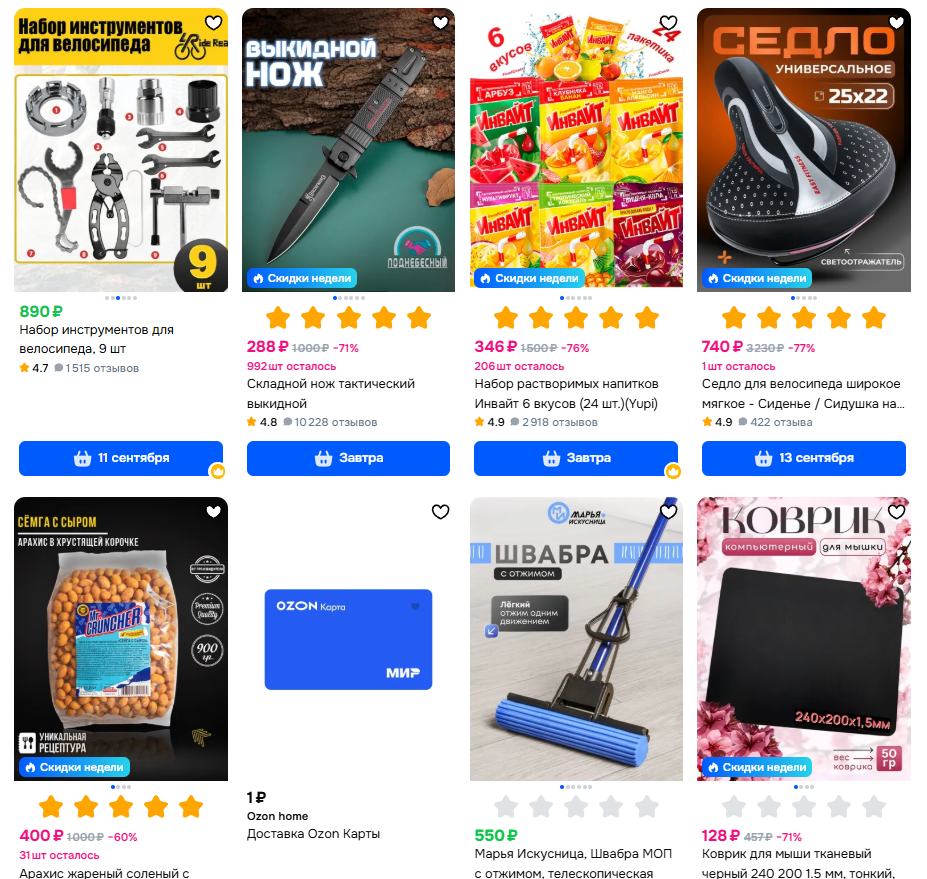Click Скидки недели badge on peanuts image
Screen dimensions: 927x879
pyautogui.click(x=74, y=767)
